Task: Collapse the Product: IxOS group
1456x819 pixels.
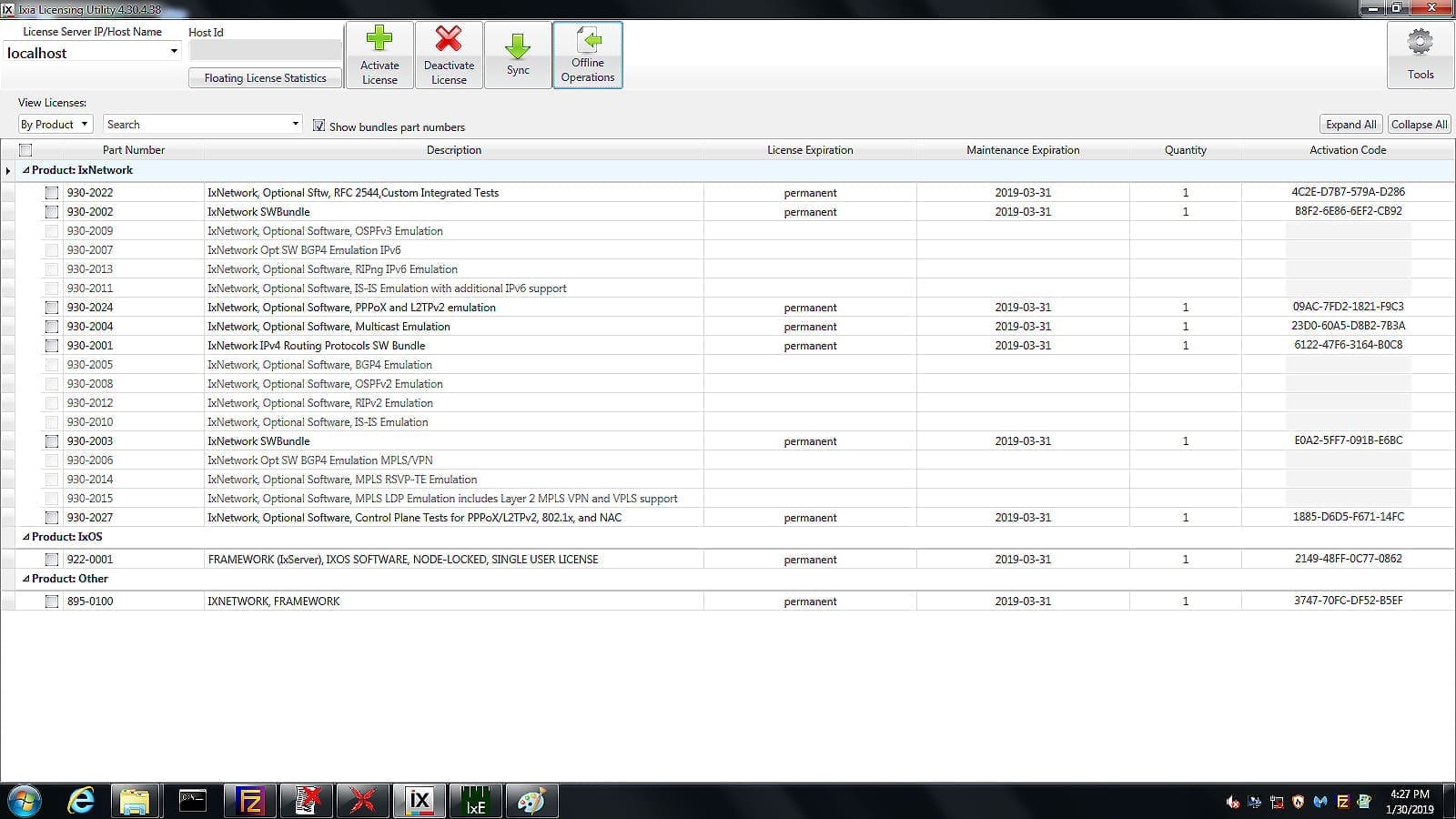Action: [x=25, y=537]
